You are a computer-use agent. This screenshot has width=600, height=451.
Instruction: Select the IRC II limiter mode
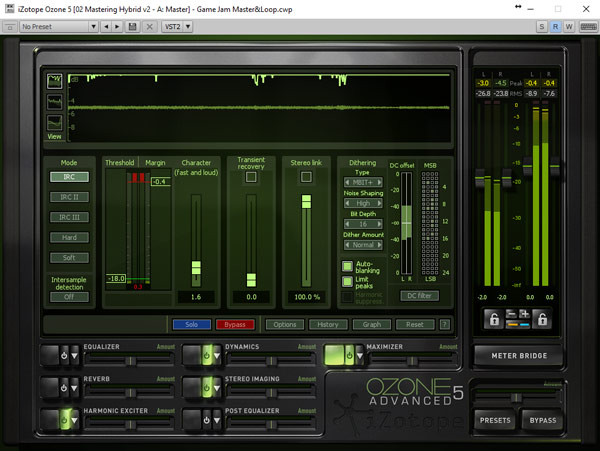(69, 197)
